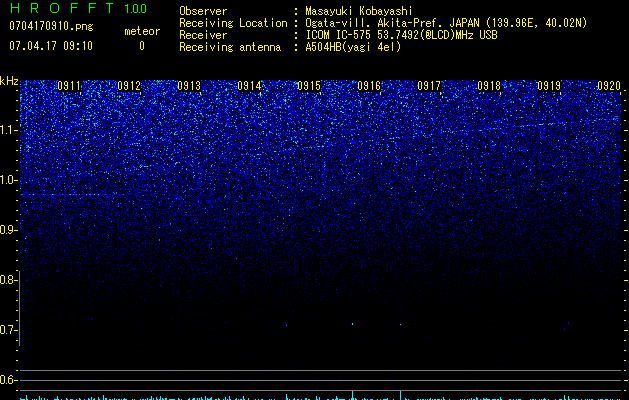
Task: Select the ICOM IC-575 receiver text
Action: coord(401,35)
